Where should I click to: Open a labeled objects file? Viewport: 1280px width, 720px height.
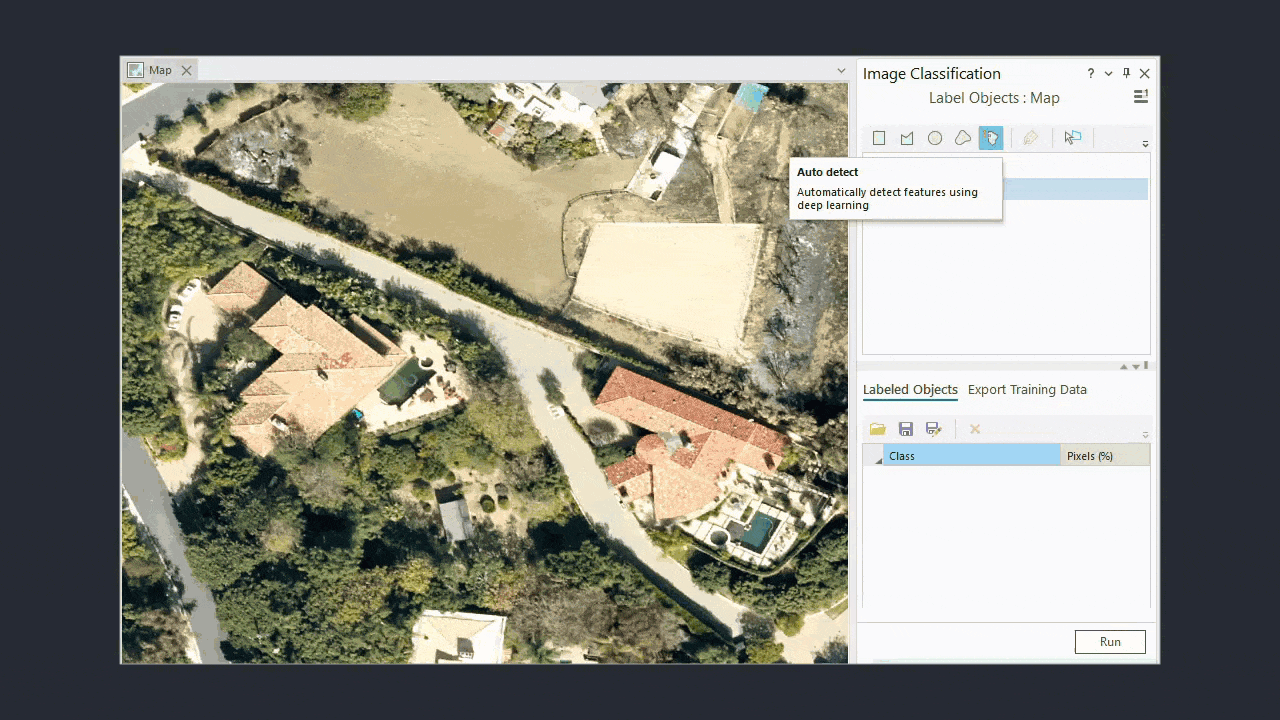click(x=877, y=428)
